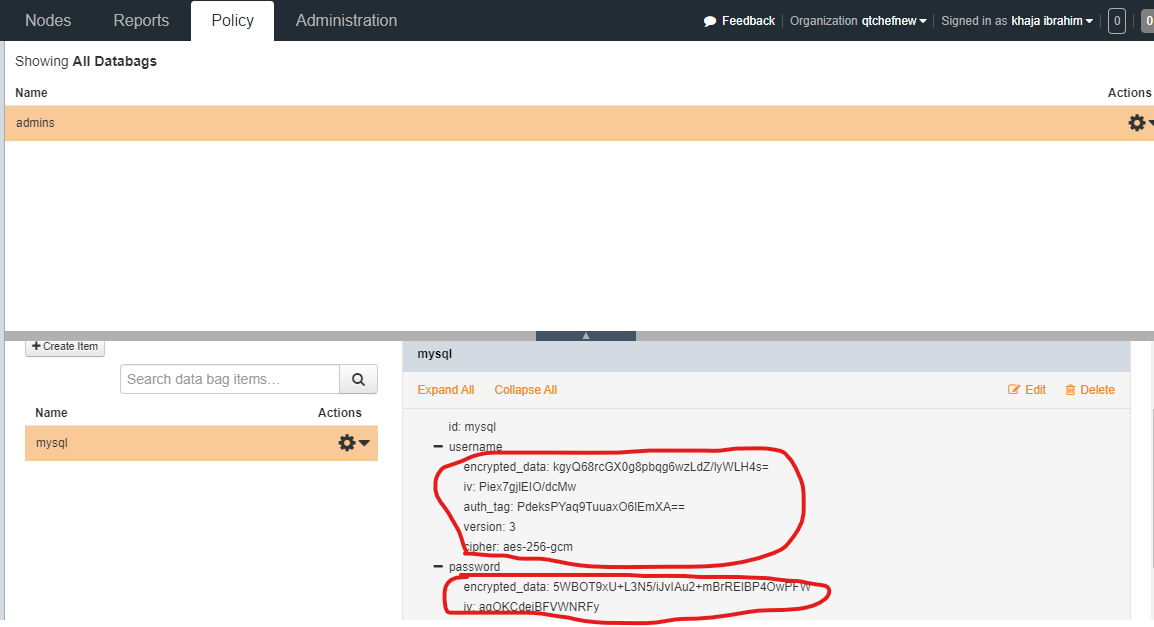The image size is (1154, 627).
Task: Select the mysql data bag item
Action: point(201,443)
